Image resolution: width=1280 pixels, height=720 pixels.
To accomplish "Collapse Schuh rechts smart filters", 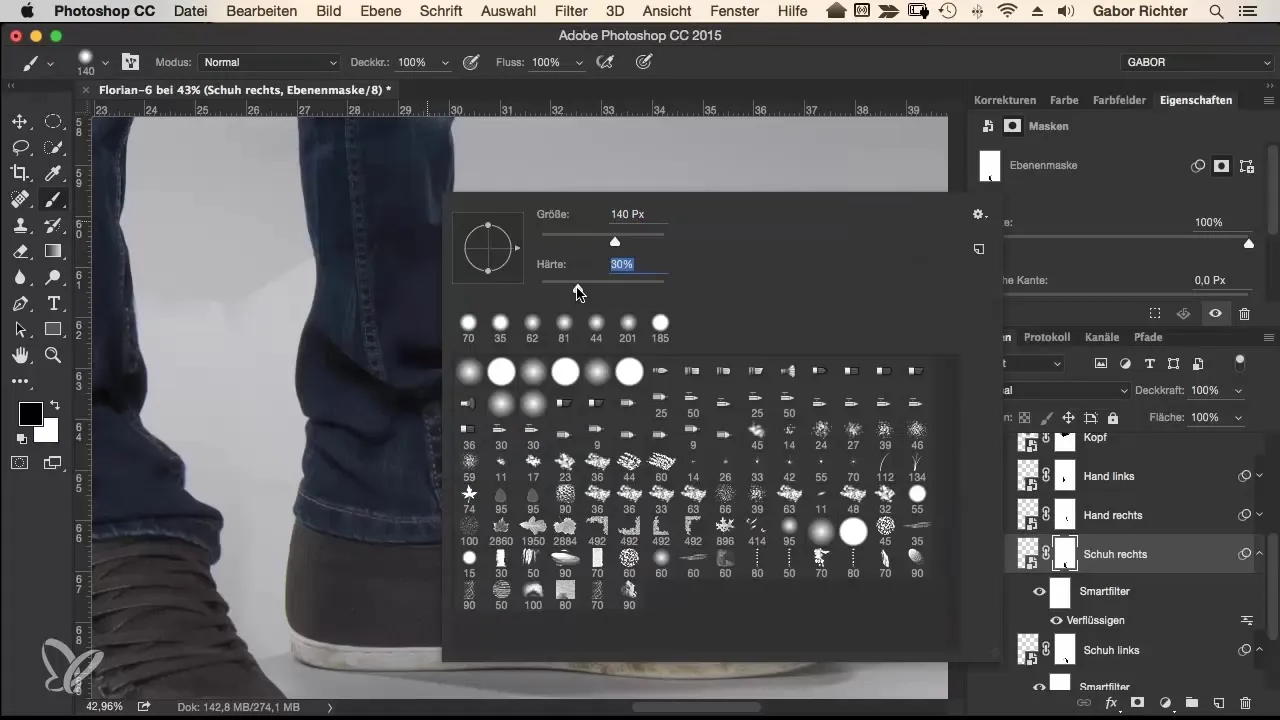I will (x=1260, y=554).
